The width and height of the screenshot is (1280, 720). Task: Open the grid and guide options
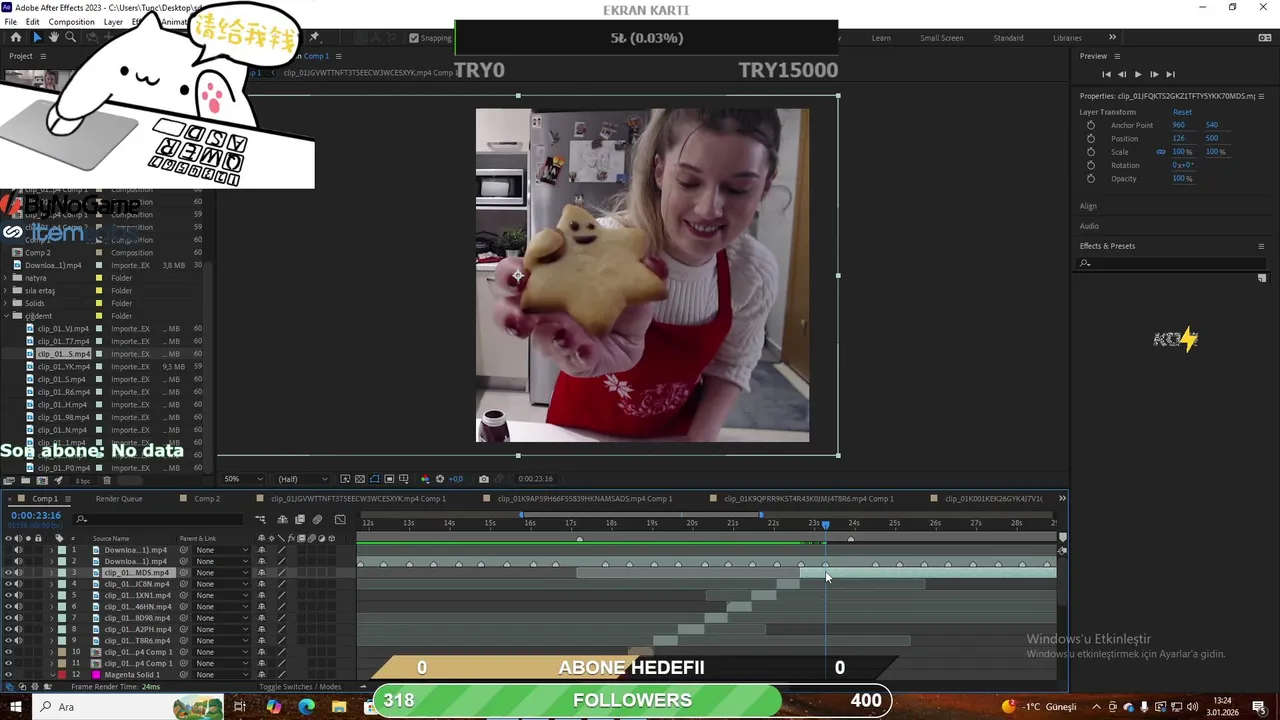(403, 479)
